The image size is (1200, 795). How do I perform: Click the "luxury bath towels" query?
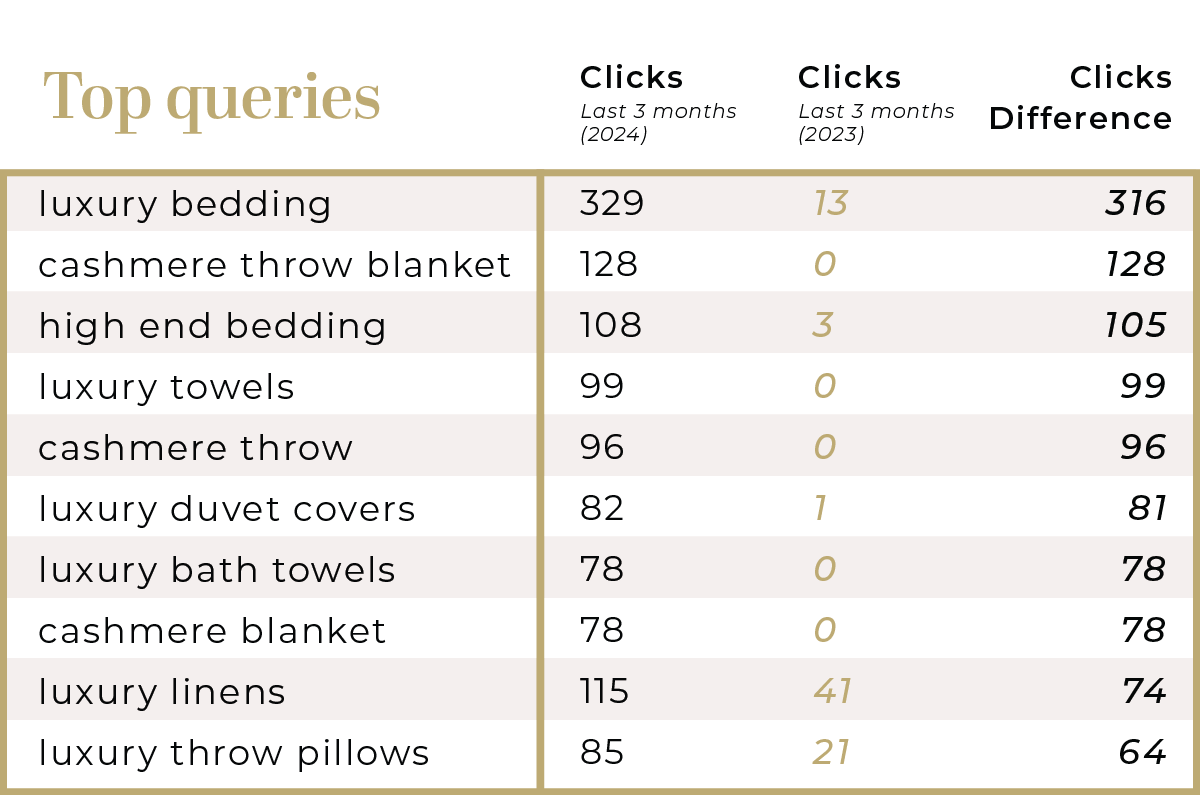click(x=216, y=570)
